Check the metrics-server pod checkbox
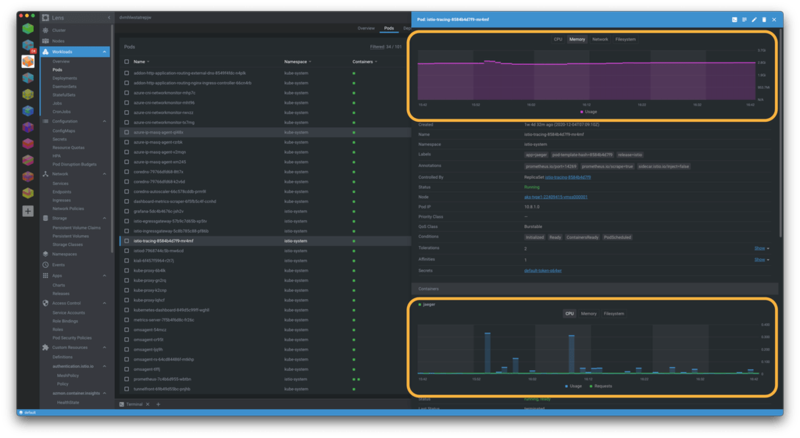This screenshot has height=438, width=800. 127,320
